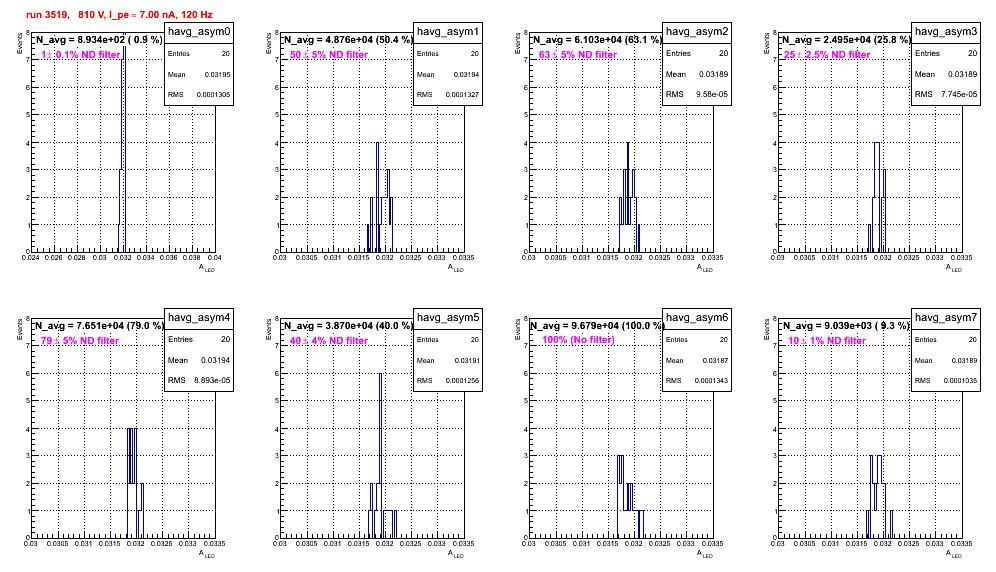996x572 pixels.
Task: Click the N_avg = 6.103e+04 label
Action: [597, 40]
